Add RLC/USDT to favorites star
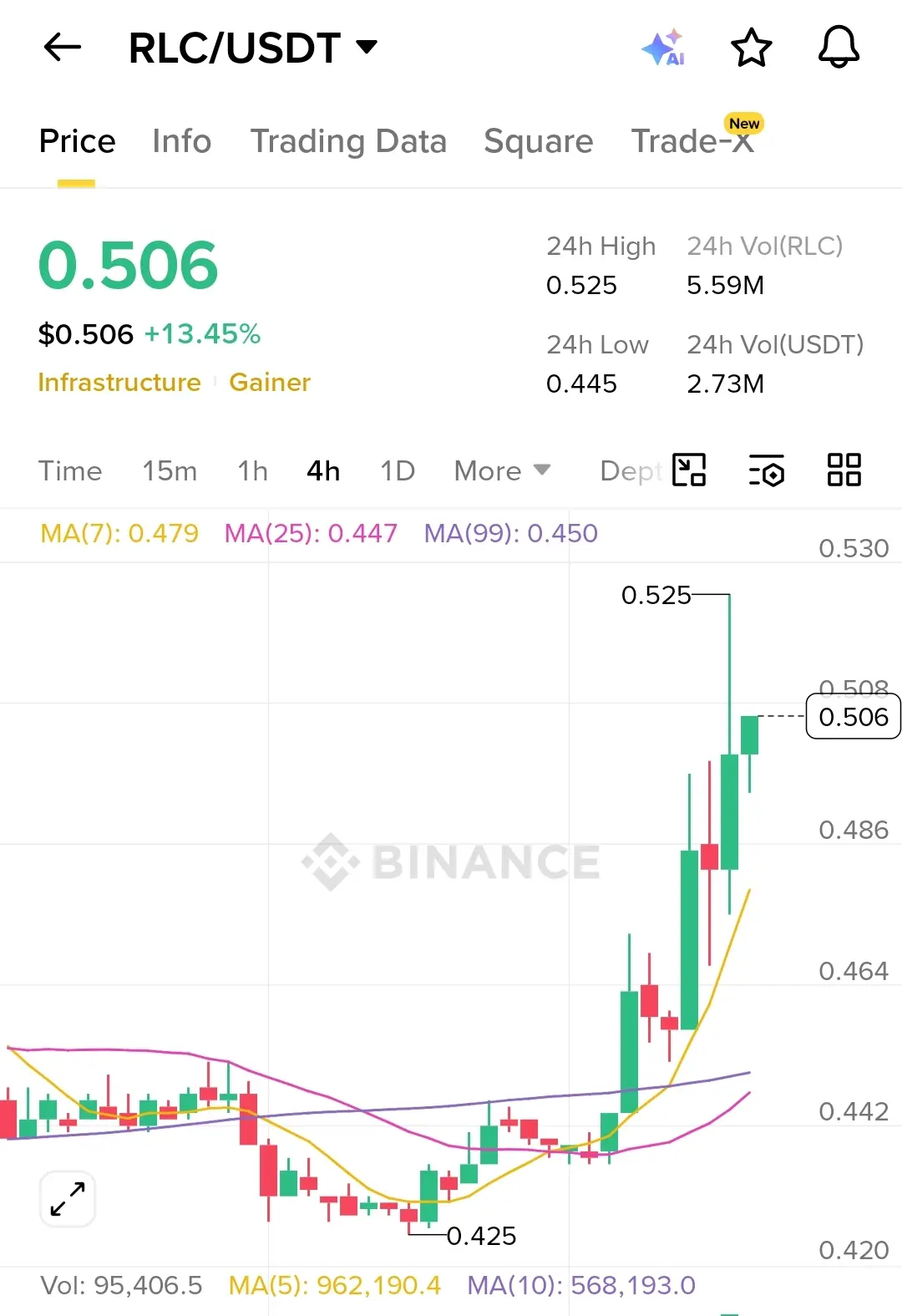The height and width of the screenshot is (1316, 902). tap(751, 48)
